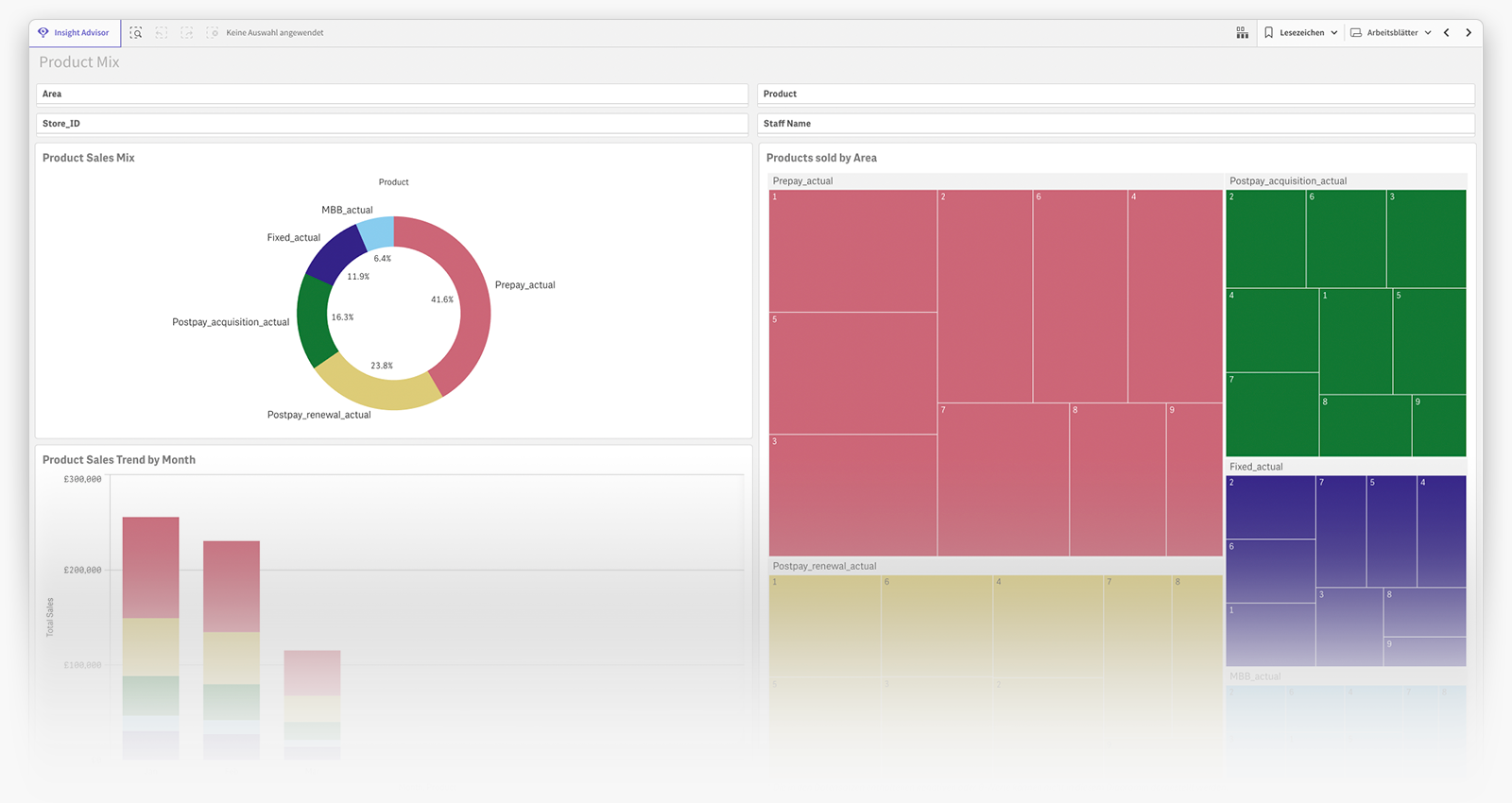This screenshot has width=1512, height=803.
Task: Go to the next sheet arrow
Action: [x=1469, y=33]
